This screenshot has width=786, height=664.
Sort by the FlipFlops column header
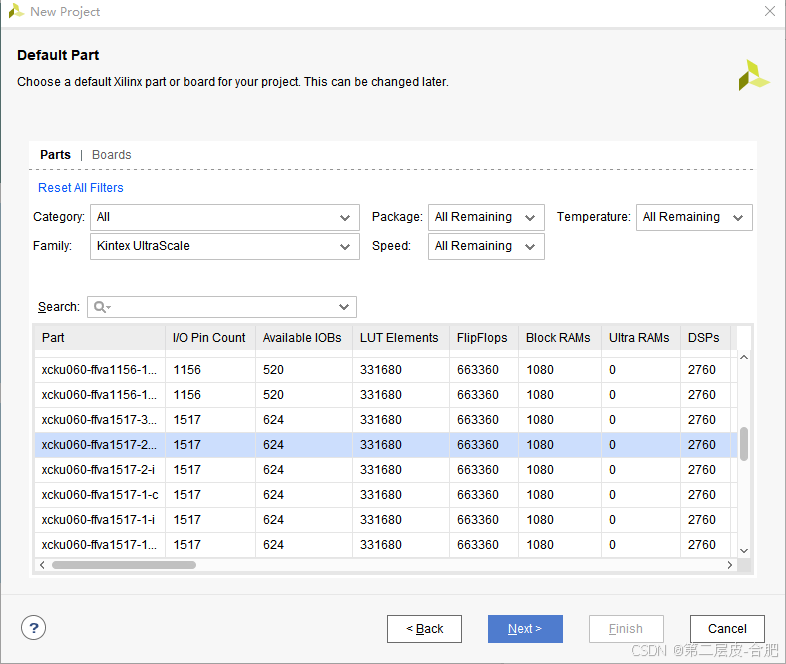[x=484, y=338]
